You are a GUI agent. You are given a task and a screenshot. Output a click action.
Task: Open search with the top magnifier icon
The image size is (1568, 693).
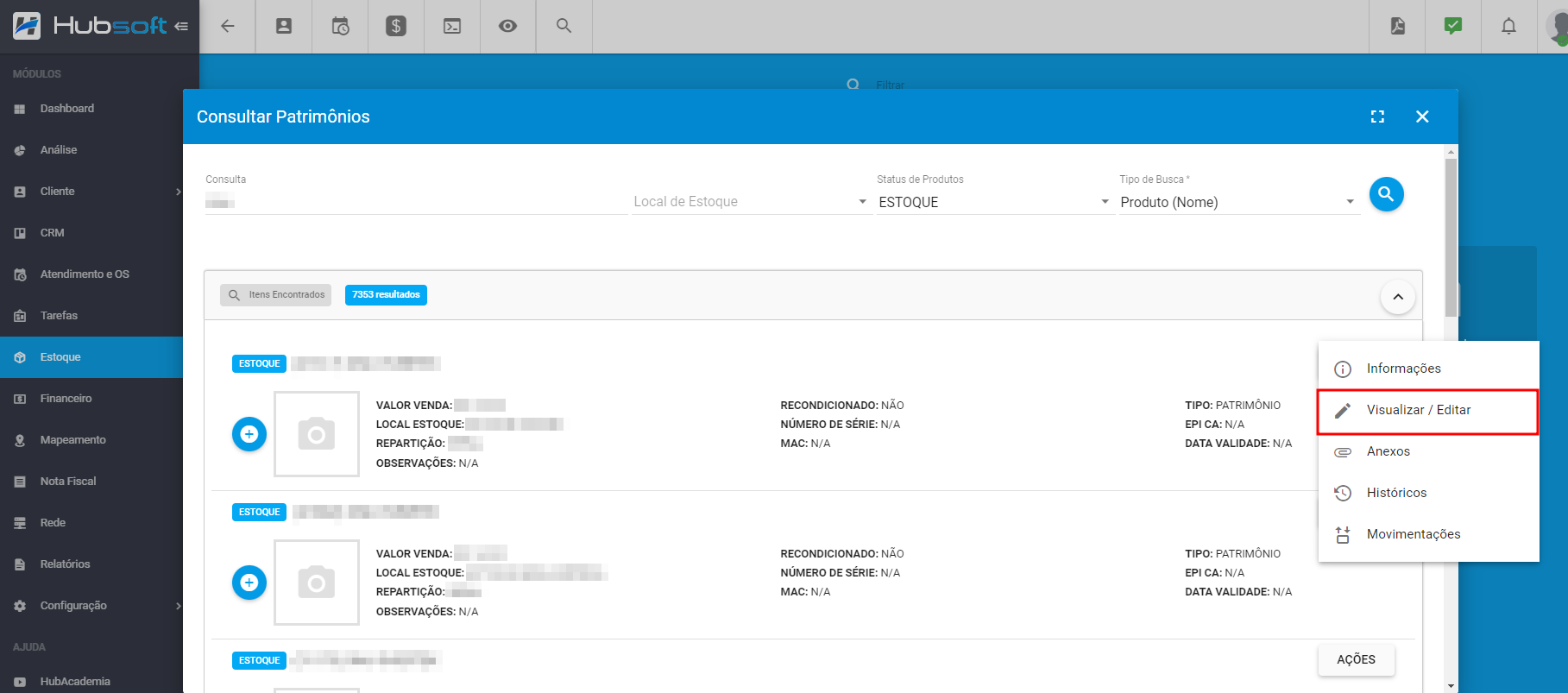pyautogui.click(x=564, y=26)
